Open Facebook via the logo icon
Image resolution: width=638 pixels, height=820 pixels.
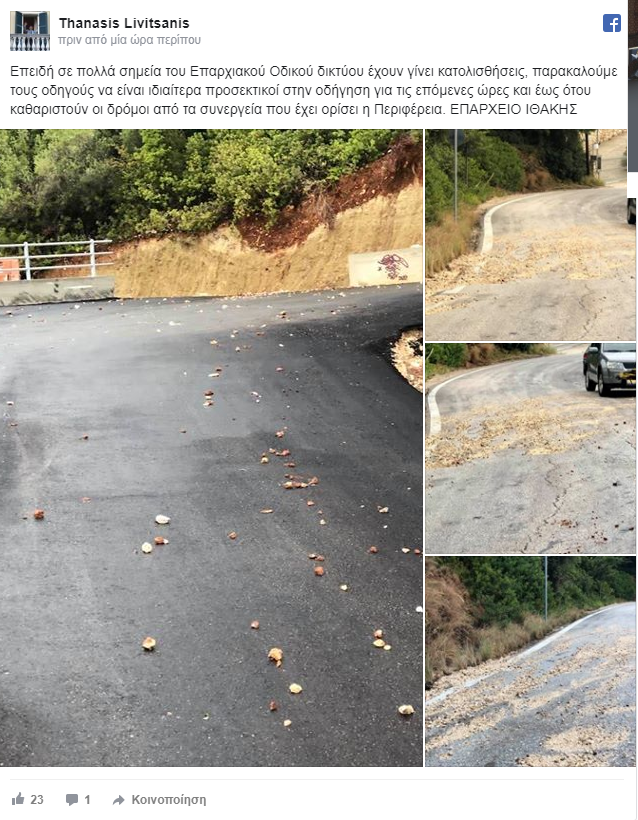click(x=611, y=23)
